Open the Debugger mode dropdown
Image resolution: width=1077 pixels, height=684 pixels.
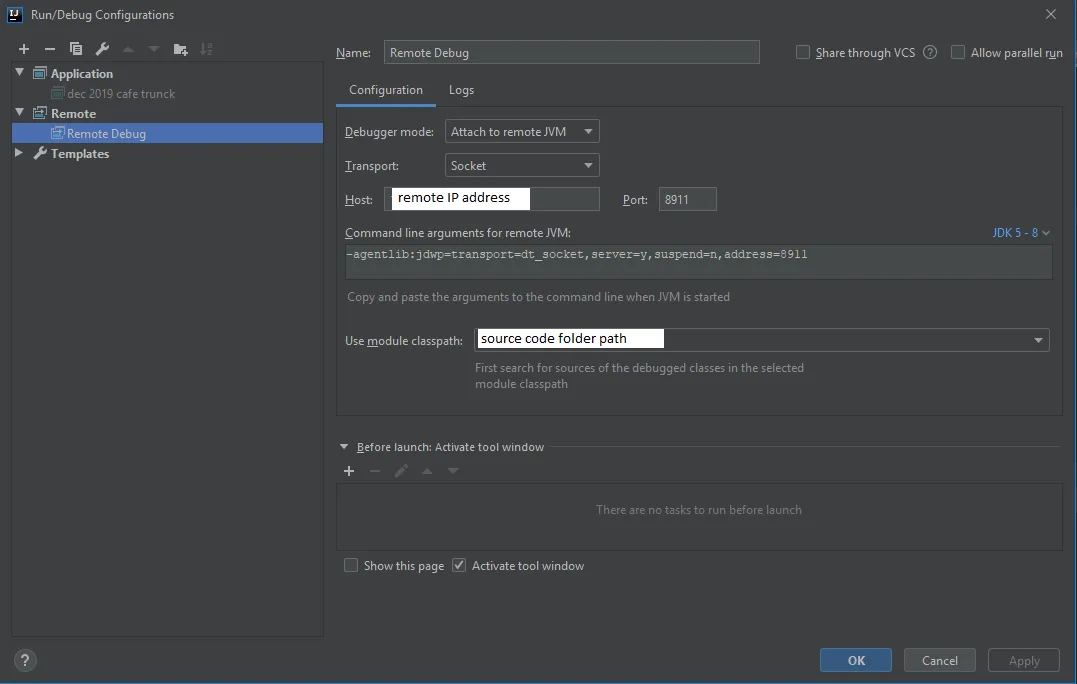pos(522,131)
